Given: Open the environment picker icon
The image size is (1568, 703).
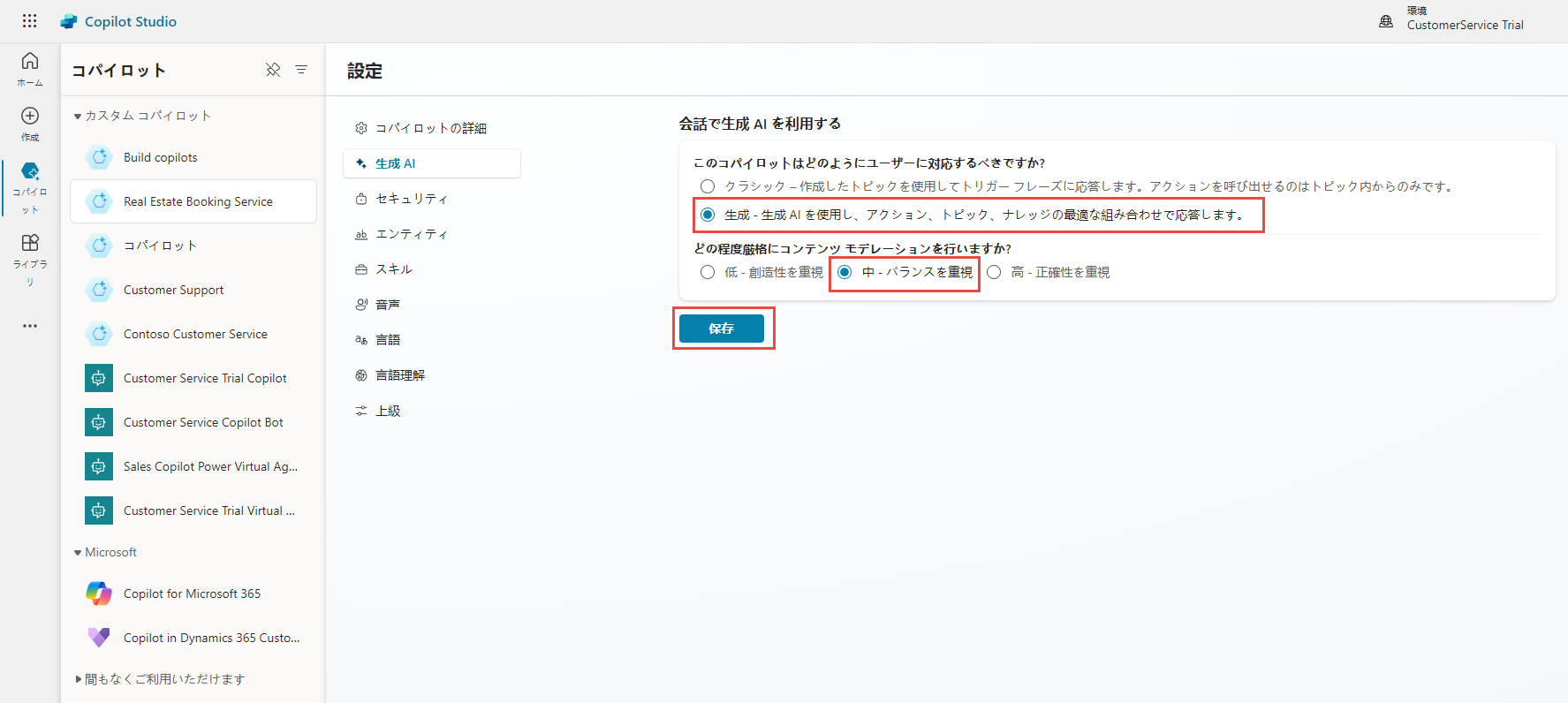Looking at the screenshot, I should [1386, 21].
